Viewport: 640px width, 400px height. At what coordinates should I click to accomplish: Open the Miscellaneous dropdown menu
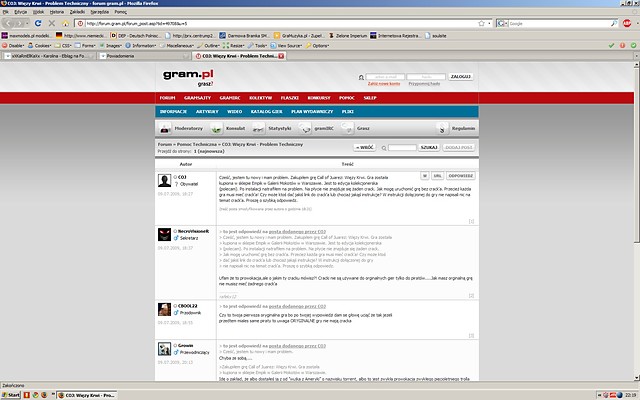click(177, 46)
